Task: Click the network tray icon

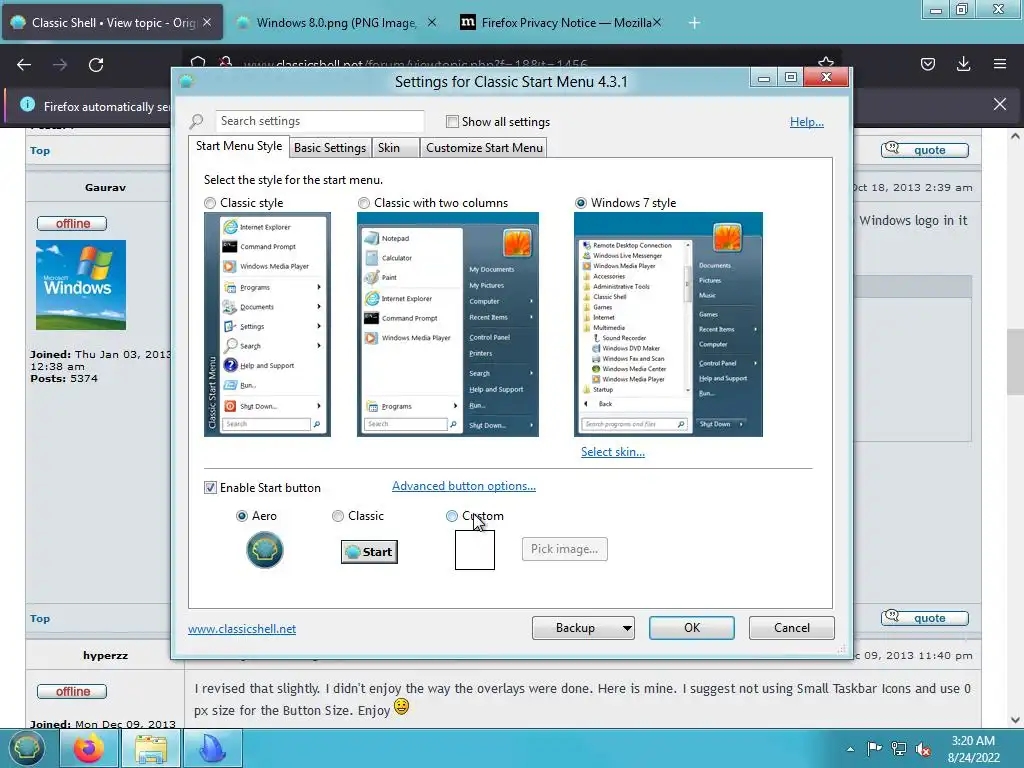Action: point(899,748)
